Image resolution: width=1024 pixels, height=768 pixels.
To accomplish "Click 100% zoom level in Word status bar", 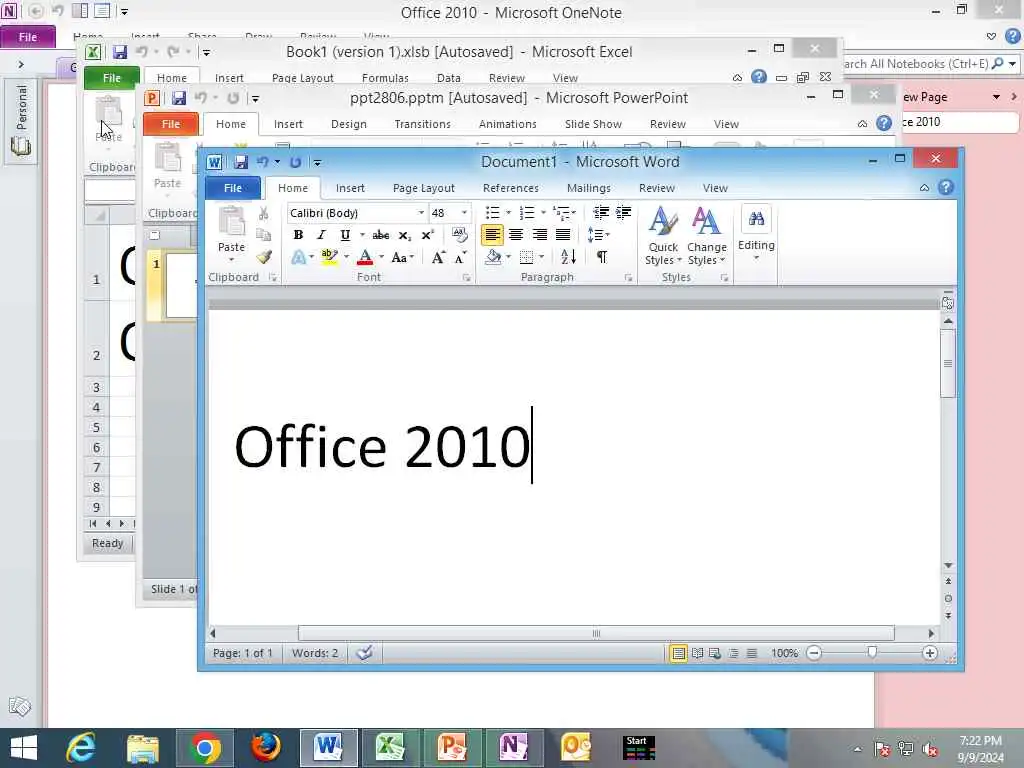I will coord(784,653).
